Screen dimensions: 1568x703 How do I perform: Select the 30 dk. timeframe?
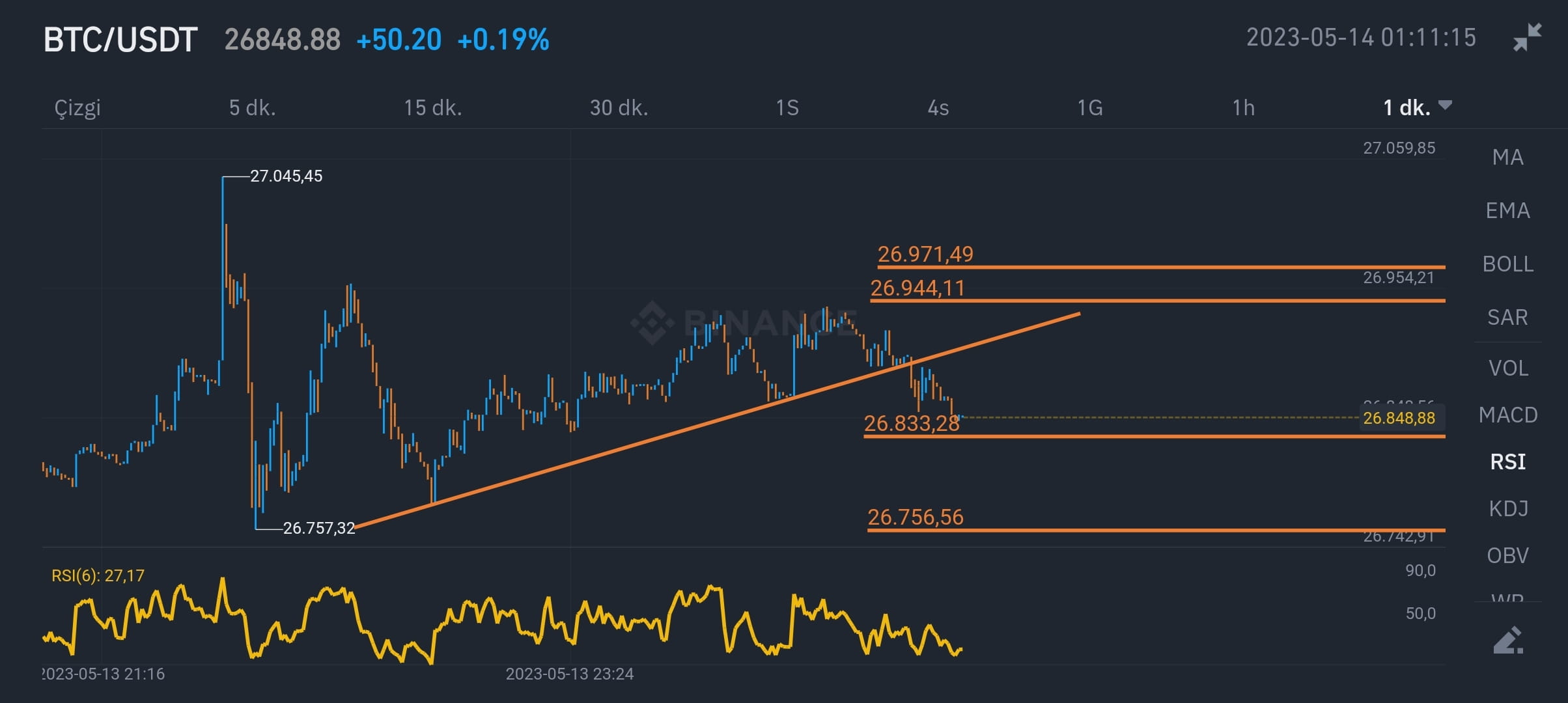[617, 109]
